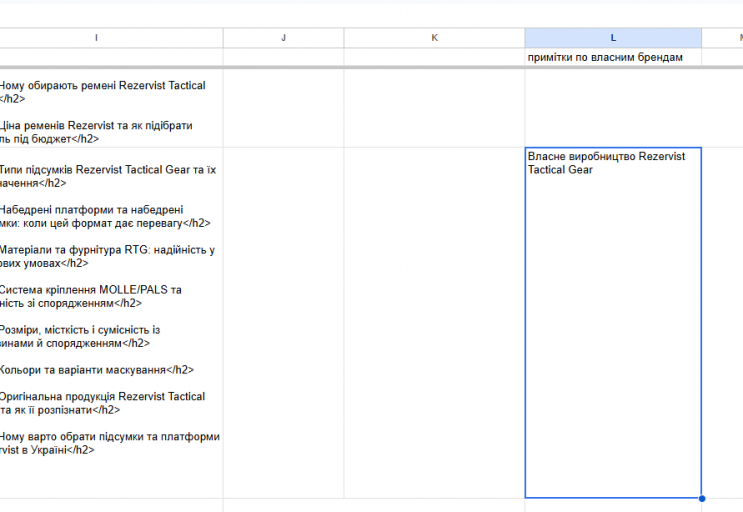743x512 pixels.
Task: Click text 'Ціна ременів Rezervist та як підібрати'
Action: click(96, 126)
